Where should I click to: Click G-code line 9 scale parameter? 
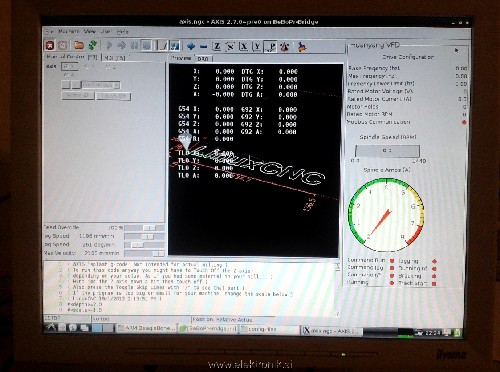click(x=85, y=310)
